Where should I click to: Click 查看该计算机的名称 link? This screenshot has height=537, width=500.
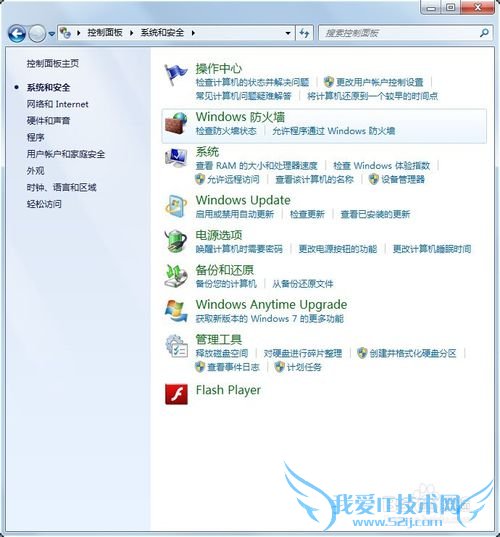(x=314, y=179)
